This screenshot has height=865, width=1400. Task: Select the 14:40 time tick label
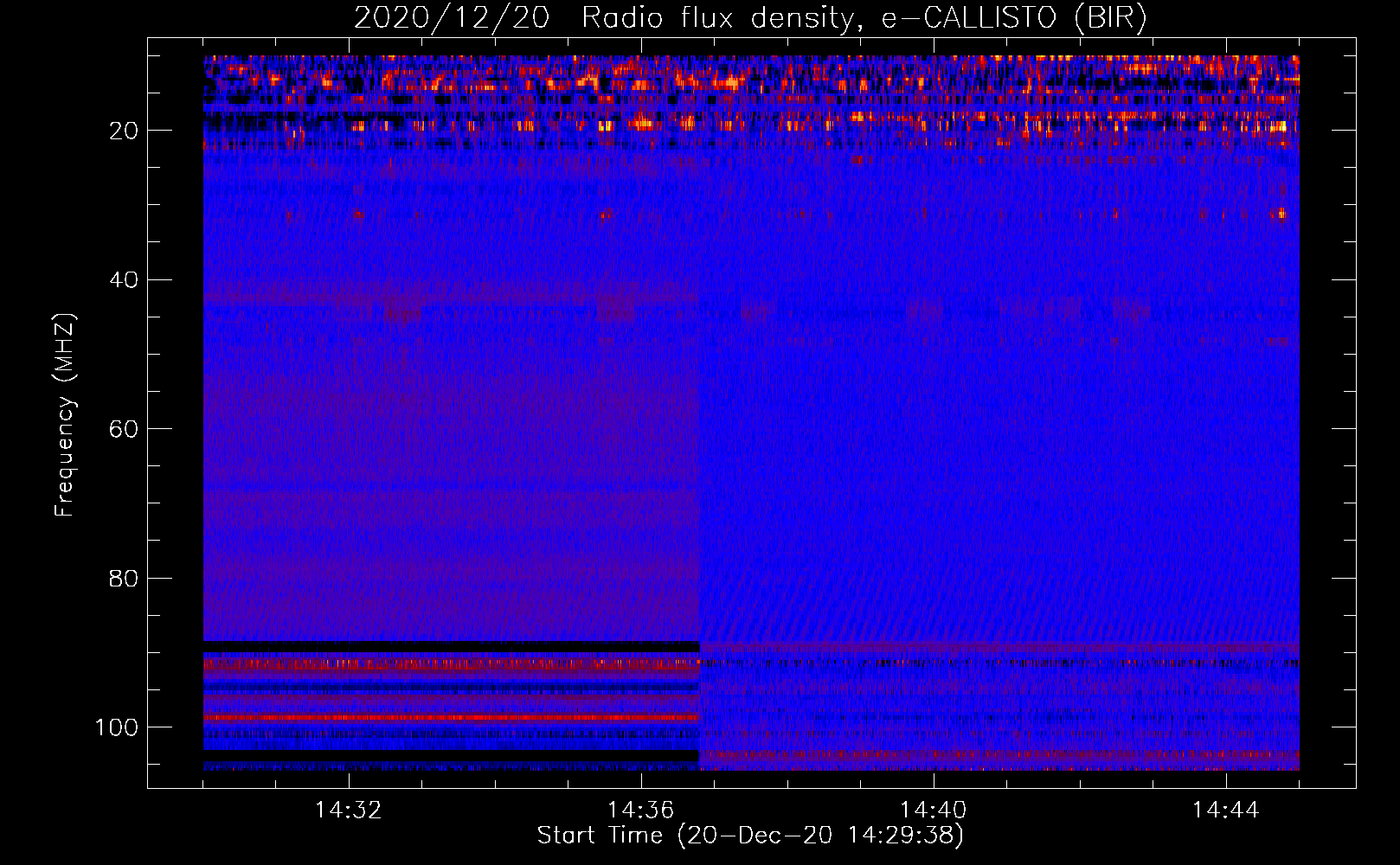934,811
